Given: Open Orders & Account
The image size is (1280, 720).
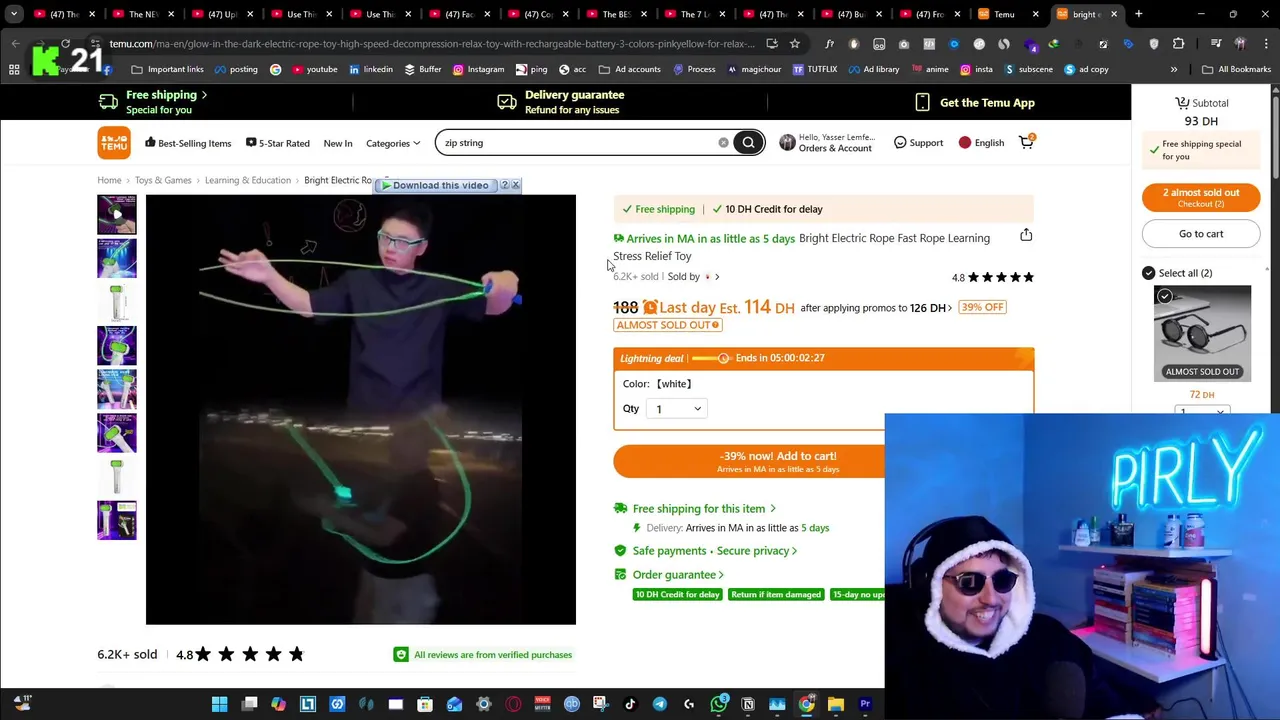Looking at the screenshot, I should point(826,143).
